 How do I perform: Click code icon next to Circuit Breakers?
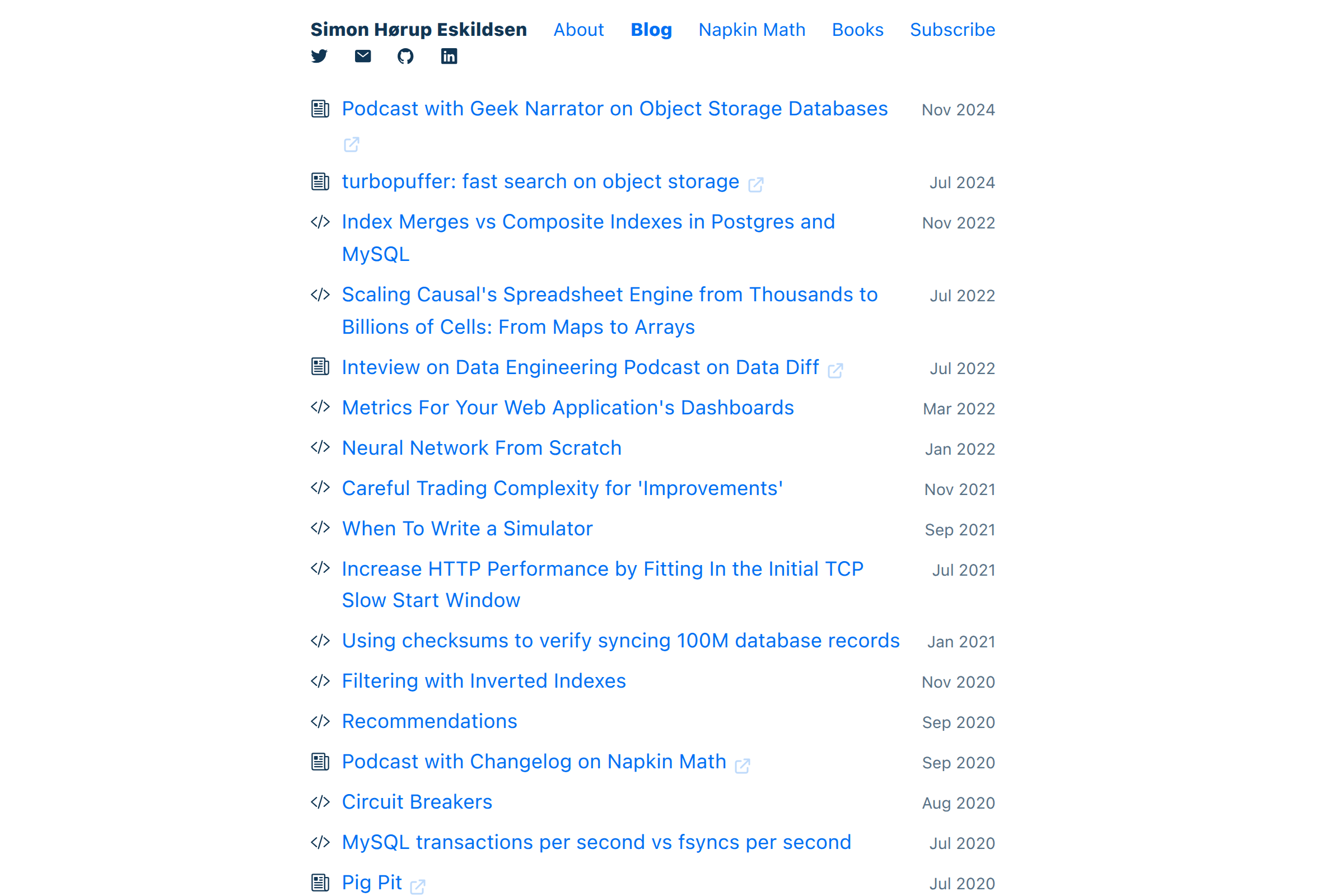[320, 802]
